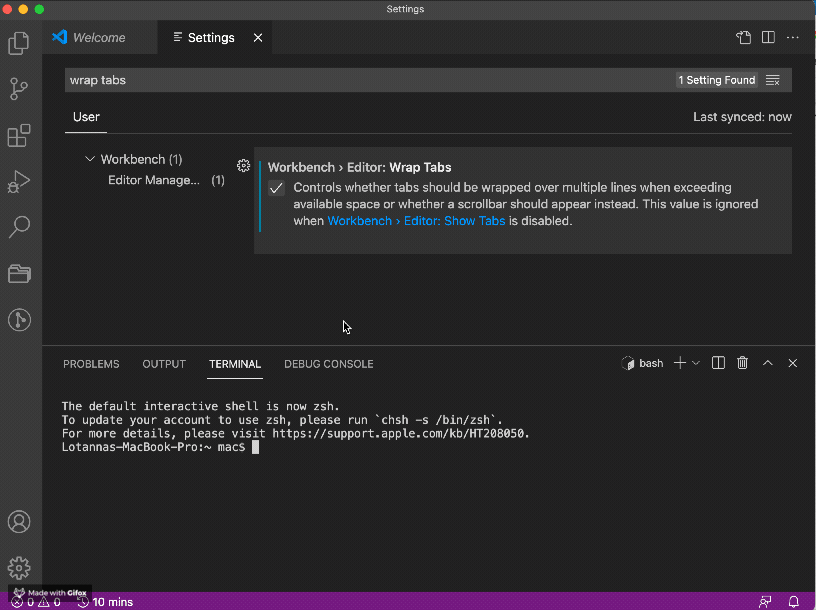Kill terminal with trash icon
816x610 pixels.
[743, 363]
